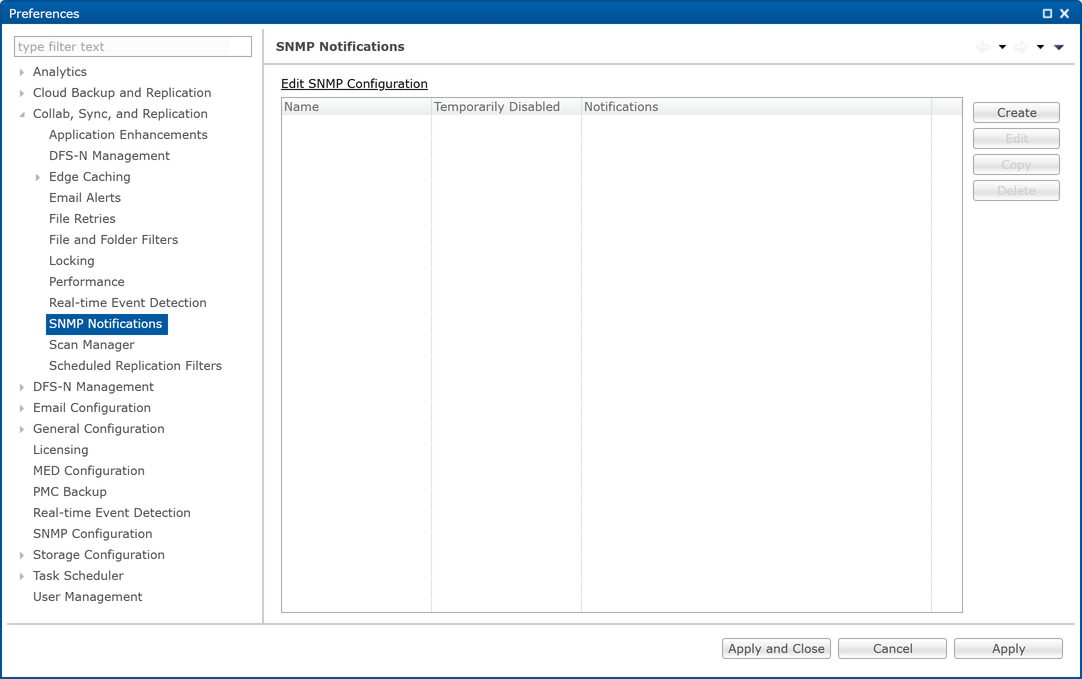Click the Apply button
1082x679 pixels.
1008,649
